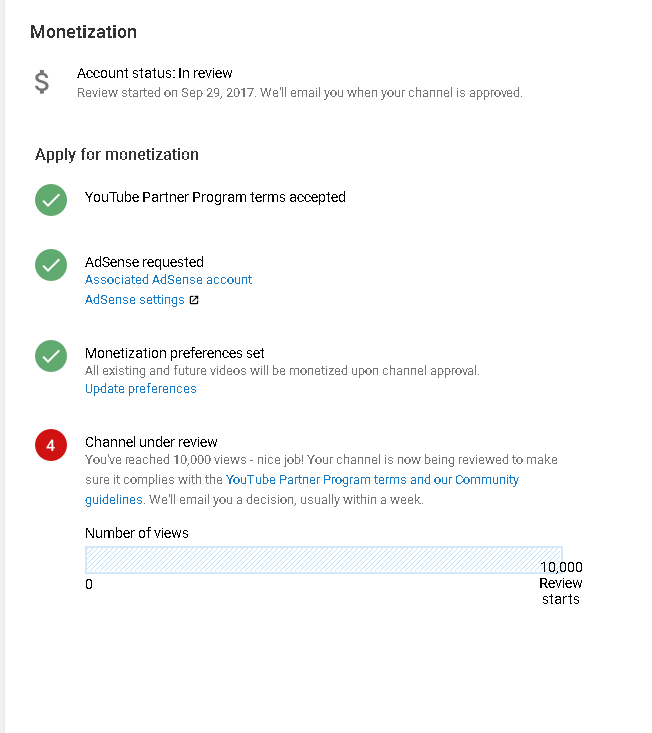
Task: Click the dollar sign monetization icon
Action: click(x=42, y=82)
